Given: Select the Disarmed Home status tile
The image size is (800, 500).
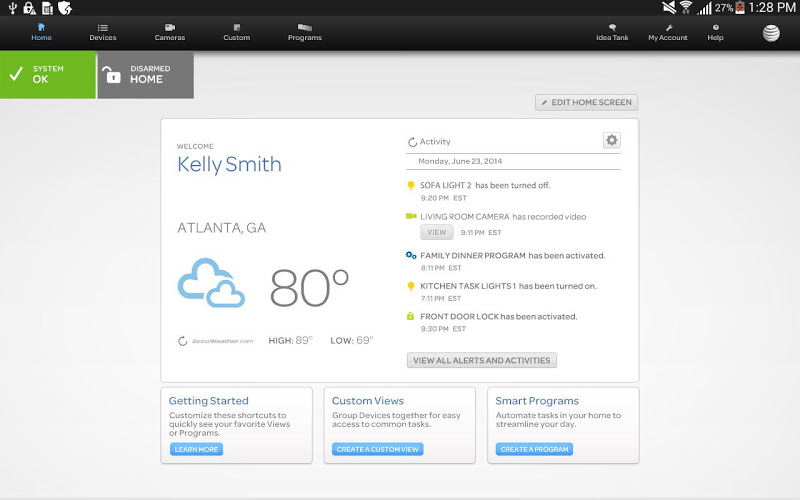Looking at the screenshot, I should click(x=145, y=74).
